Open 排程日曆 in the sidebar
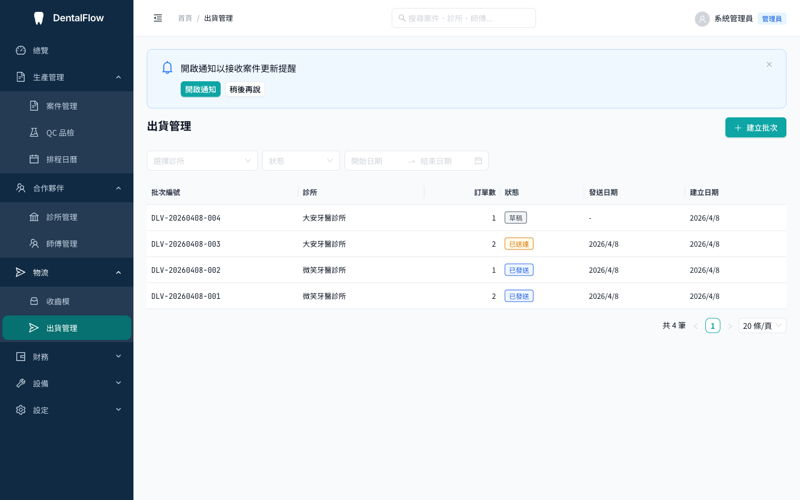 (66, 159)
